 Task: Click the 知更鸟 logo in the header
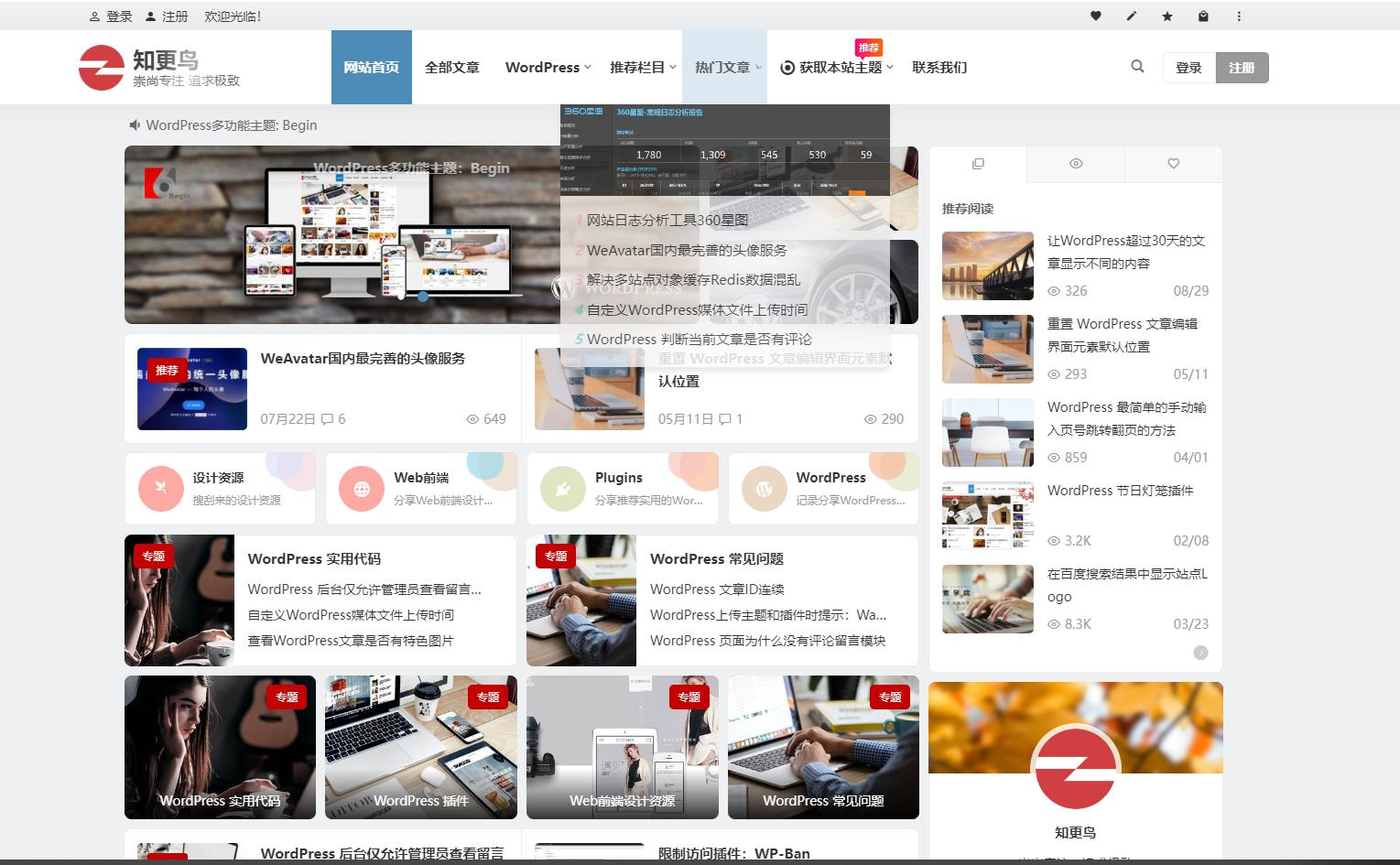tap(159, 68)
